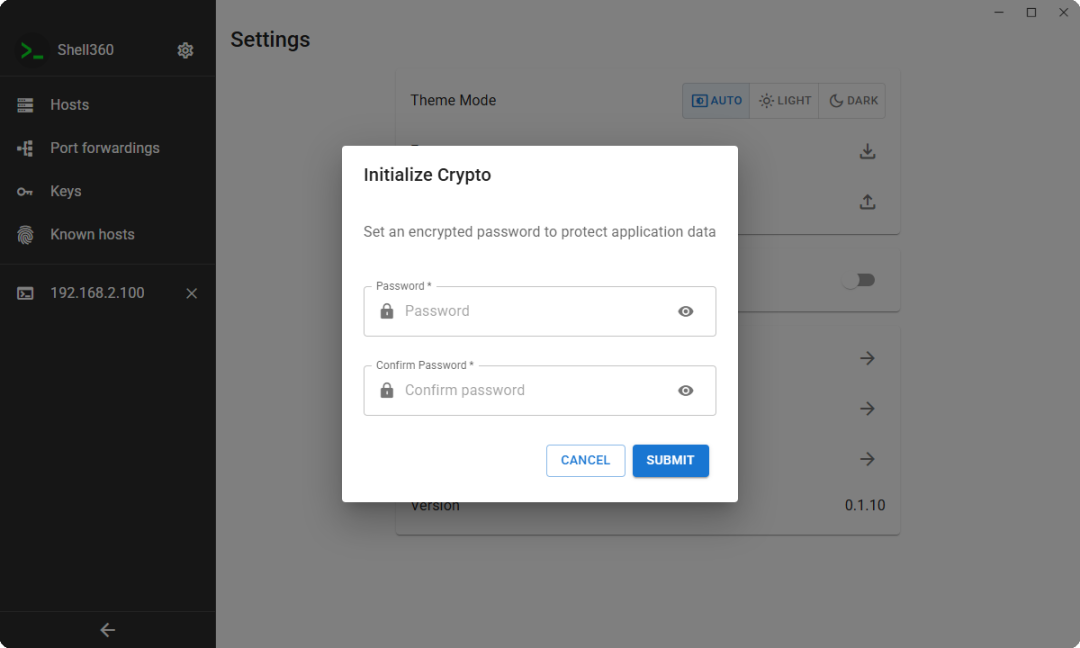Click the upload icon in settings

coord(867,202)
